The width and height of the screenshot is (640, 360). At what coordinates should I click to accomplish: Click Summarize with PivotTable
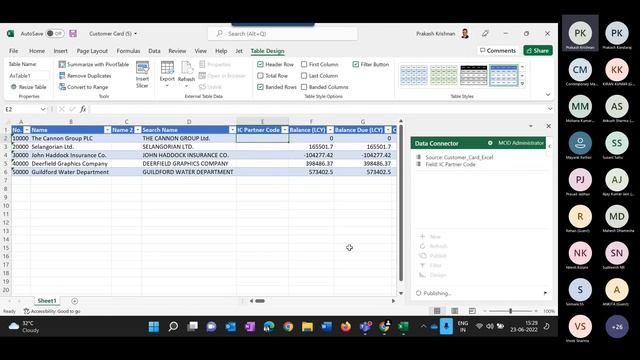(x=94, y=64)
